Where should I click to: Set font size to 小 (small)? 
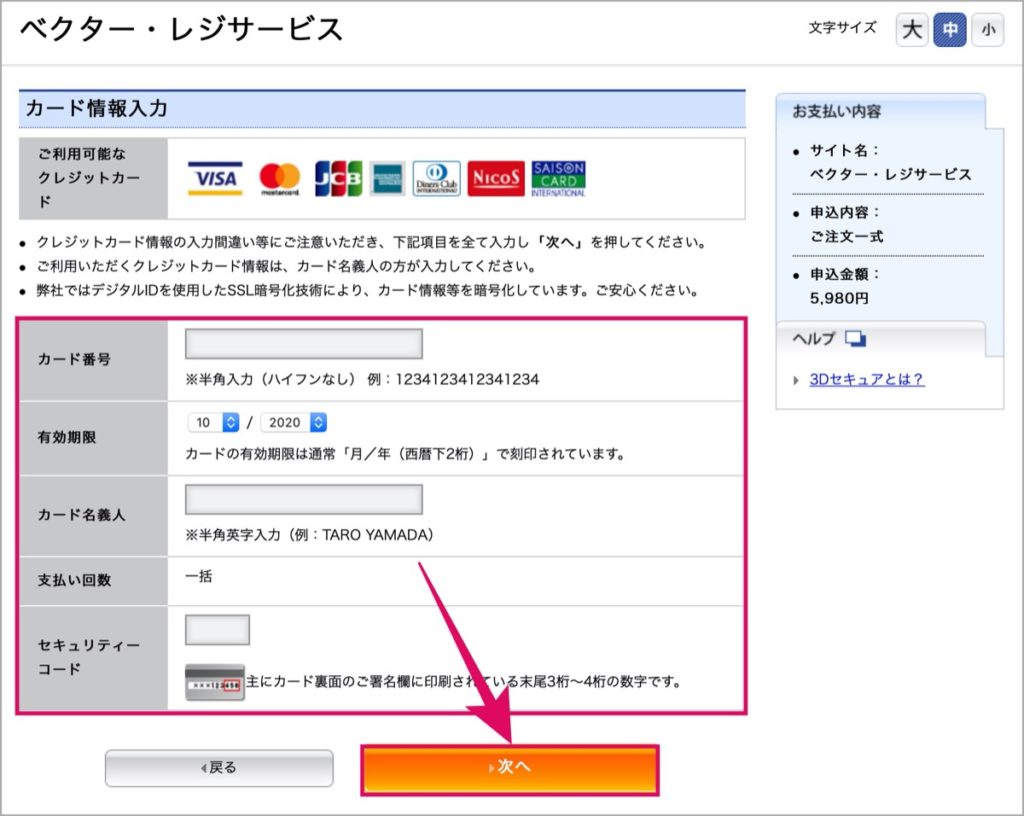click(987, 29)
